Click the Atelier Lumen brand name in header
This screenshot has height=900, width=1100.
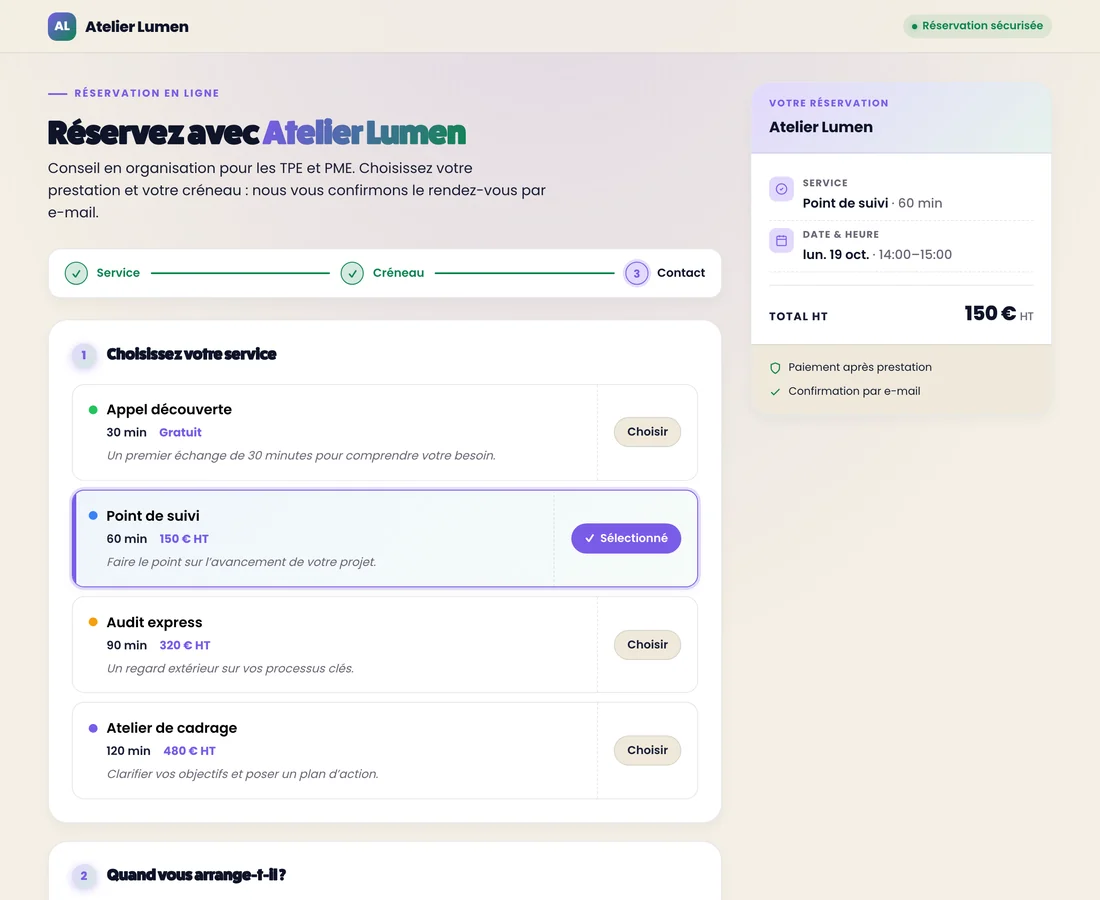(x=137, y=27)
